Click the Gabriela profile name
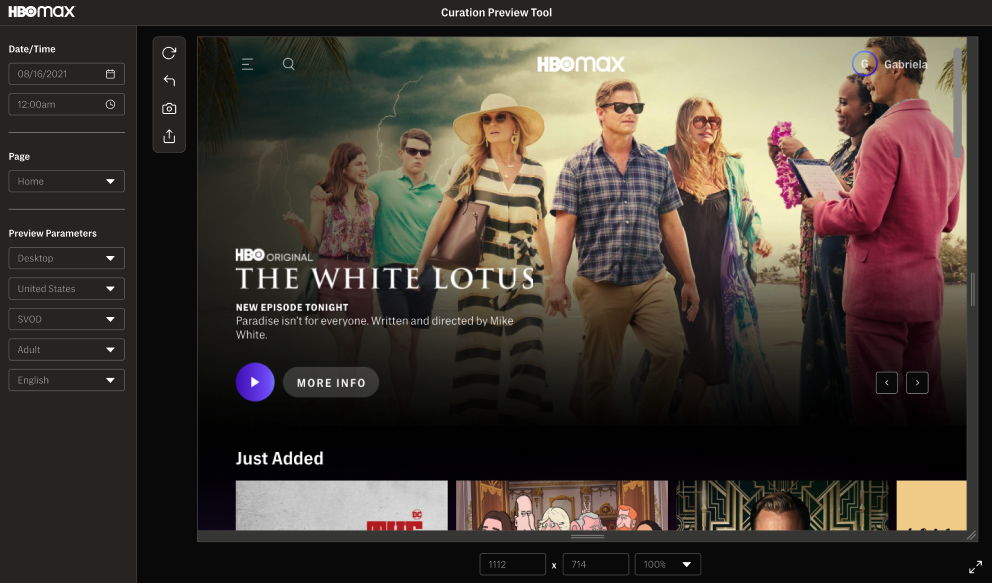Screen dimensions: 992x583 click(906, 64)
